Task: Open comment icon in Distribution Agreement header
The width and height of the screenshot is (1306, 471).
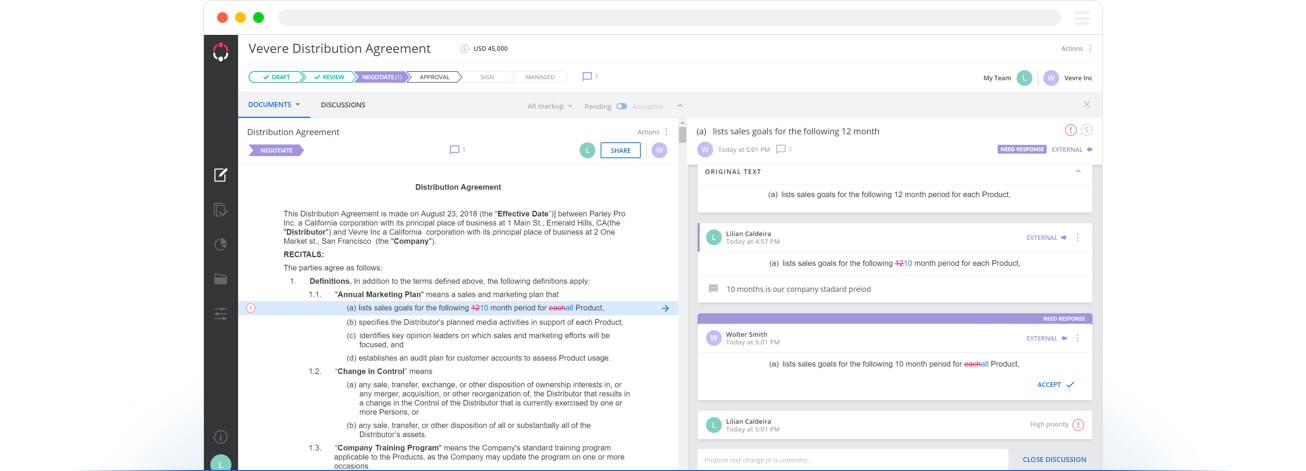Action: coord(455,150)
